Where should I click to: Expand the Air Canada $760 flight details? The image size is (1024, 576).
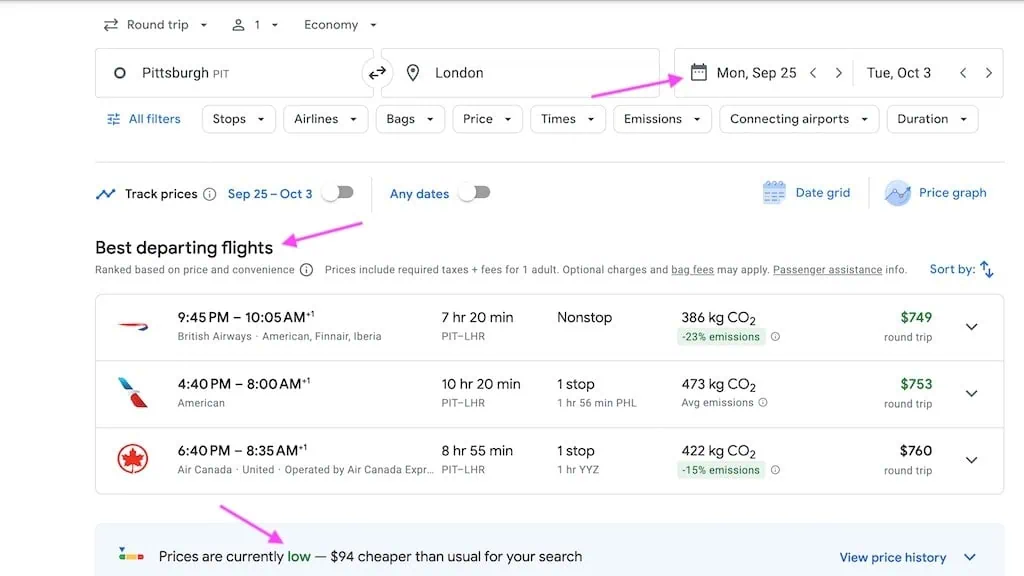coord(972,460)
